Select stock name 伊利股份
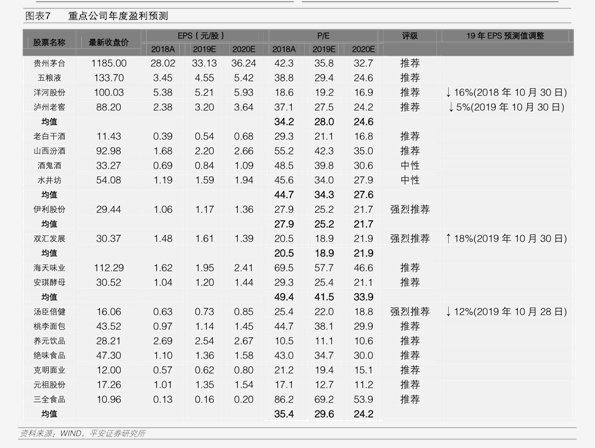The height and width of the screenshot is (448, 595). (x=49, y=209)
